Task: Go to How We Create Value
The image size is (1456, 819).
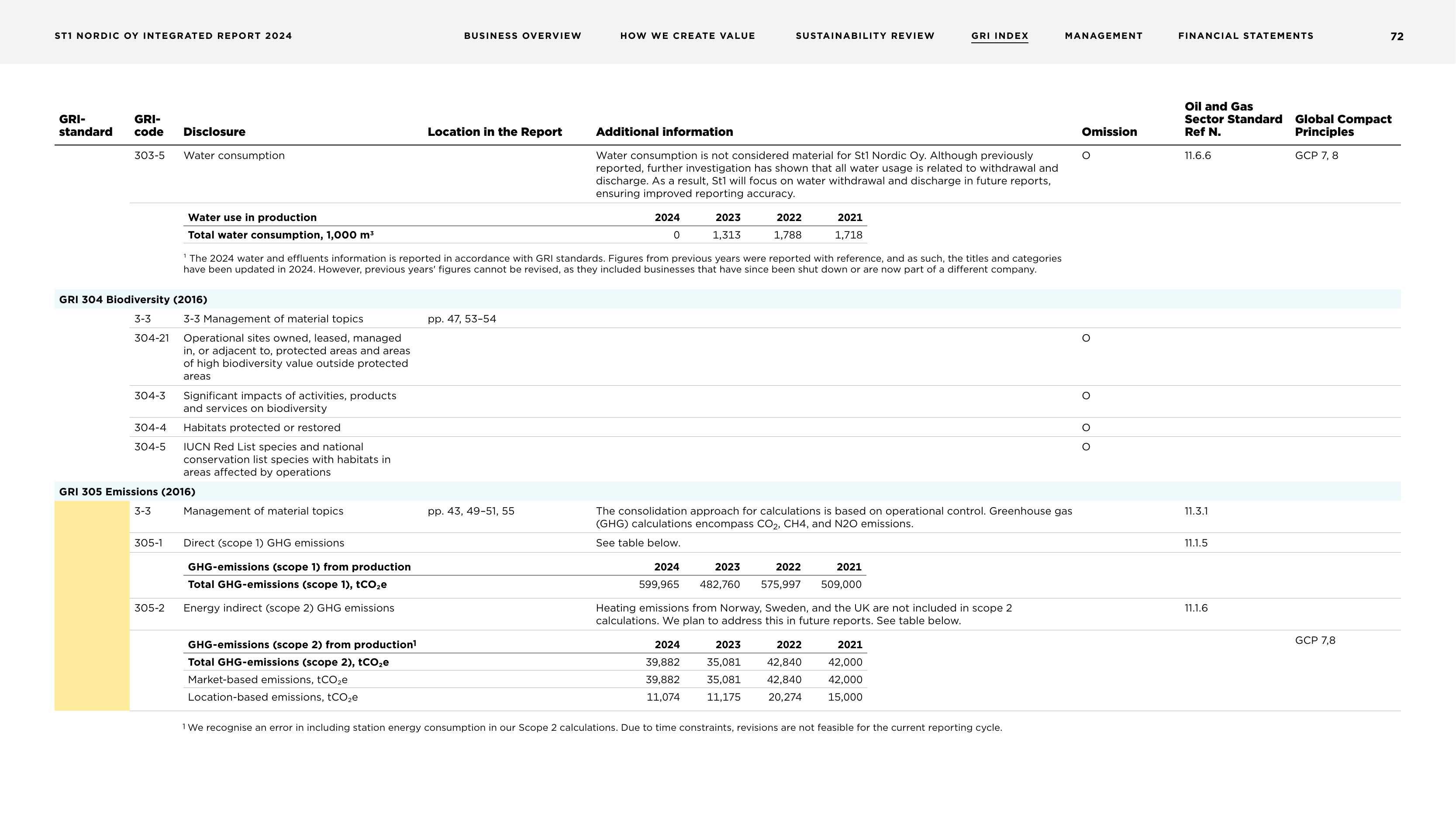Action: point(687,36)
